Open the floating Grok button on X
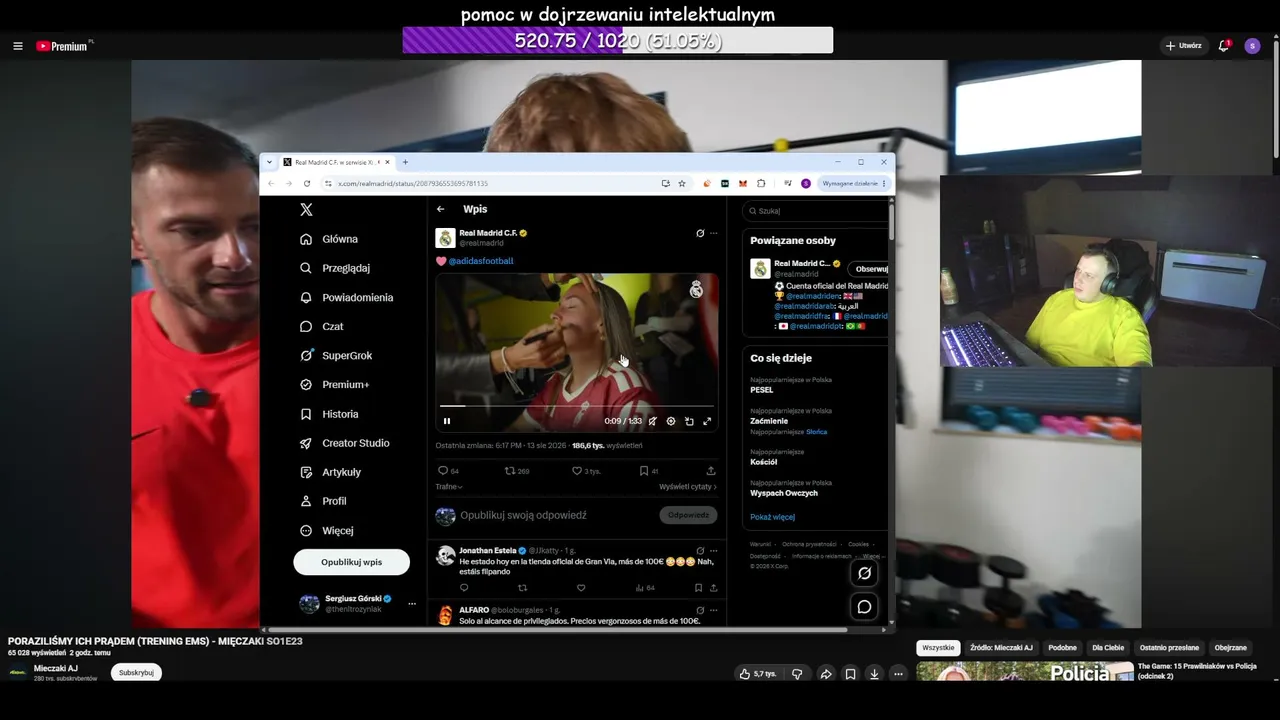 tap(865, 573)
